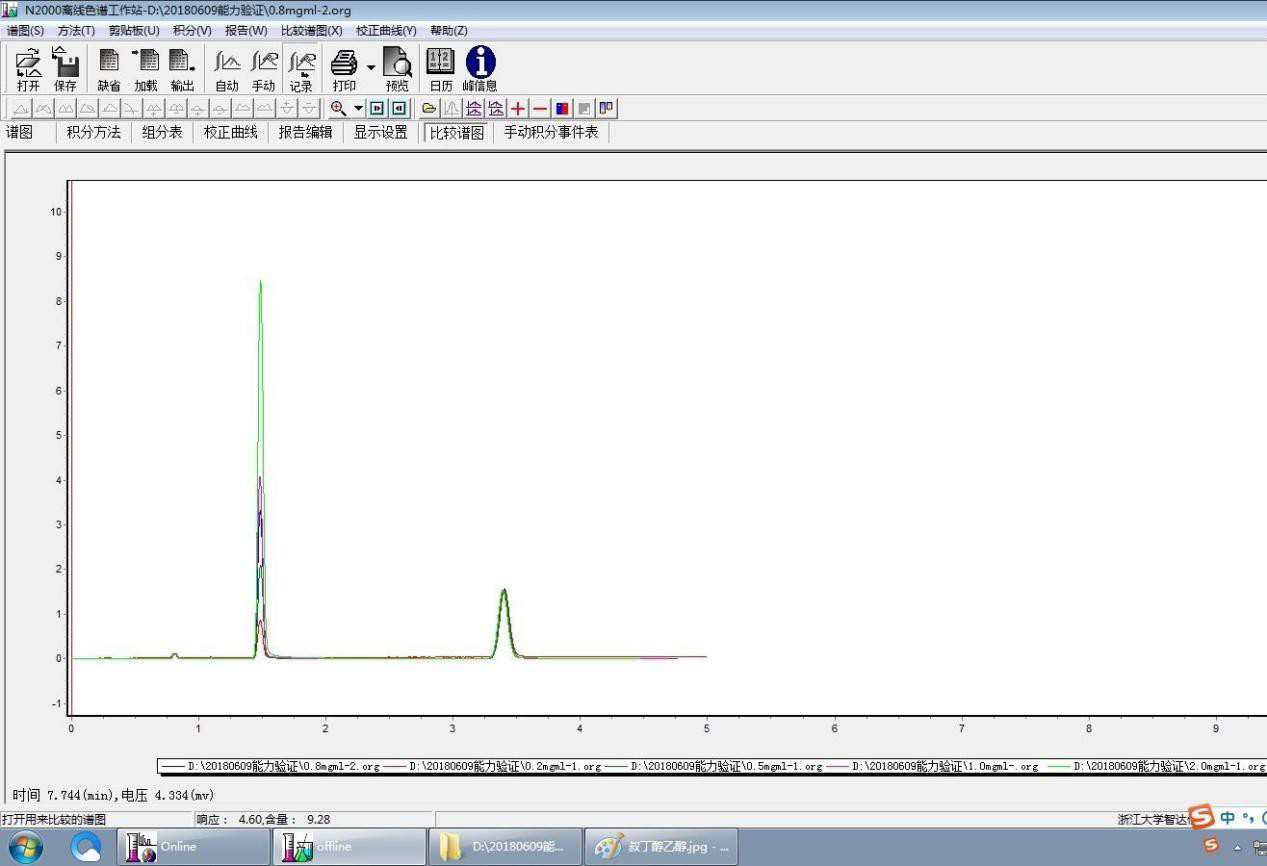
Task: Open the 积分(V) menu
Action: click(192, 30)
